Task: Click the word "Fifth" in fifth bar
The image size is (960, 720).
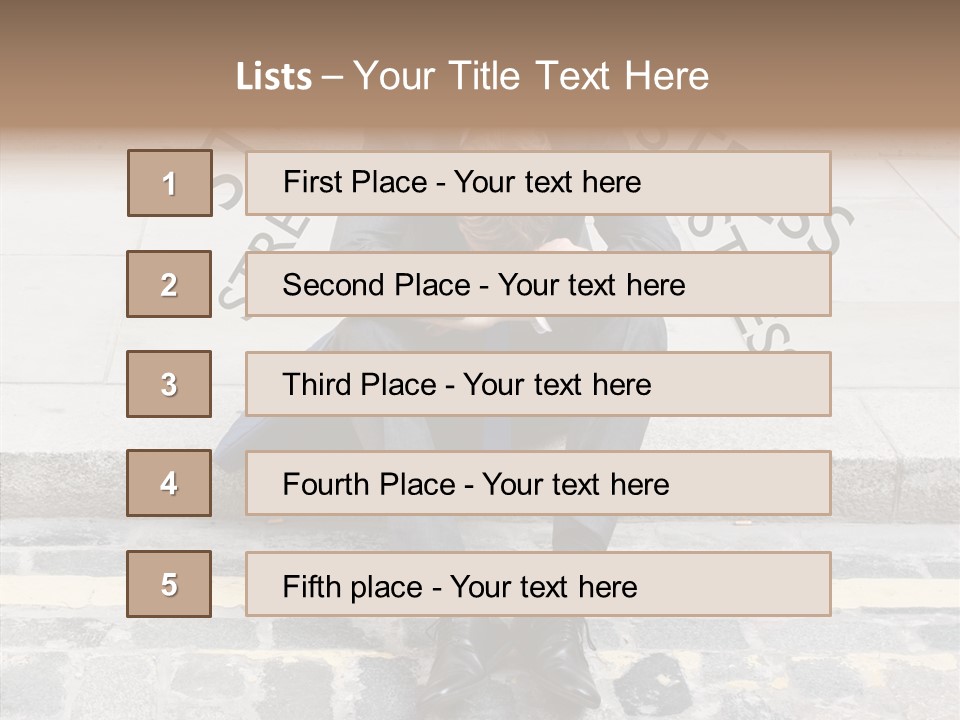Action: click(x=312, y=586)
